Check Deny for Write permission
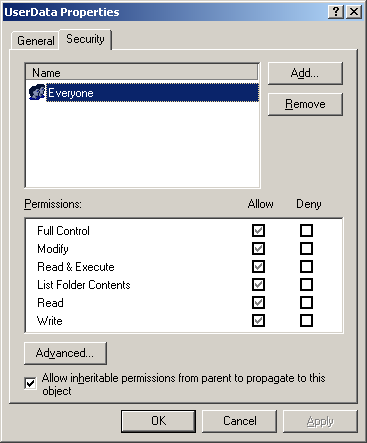Image resolution: width=367 pixels, height=443 pixels. pyautogui.click(x=306, y=320)
